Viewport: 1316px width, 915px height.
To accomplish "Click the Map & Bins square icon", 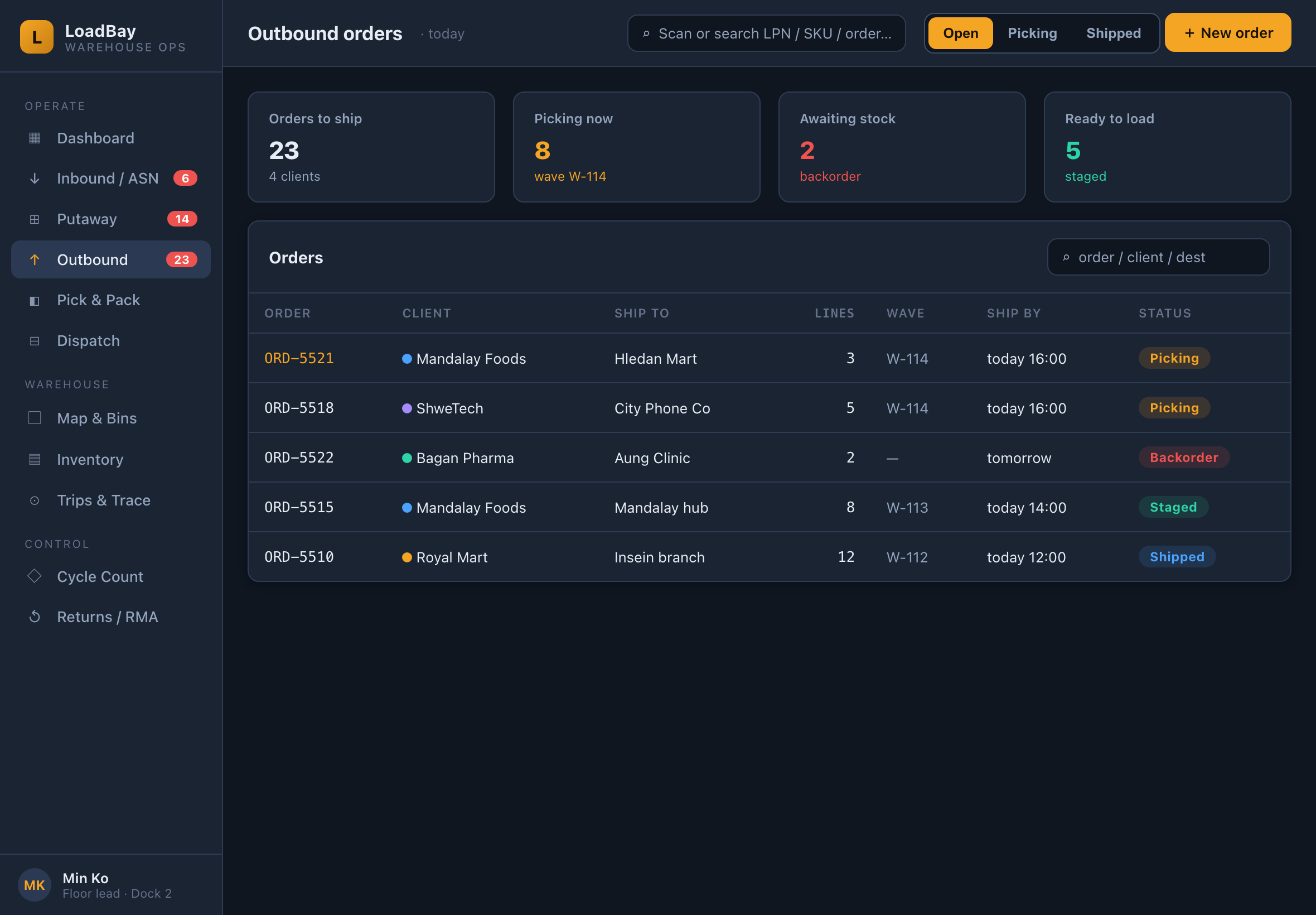I will tap(35, 418).
